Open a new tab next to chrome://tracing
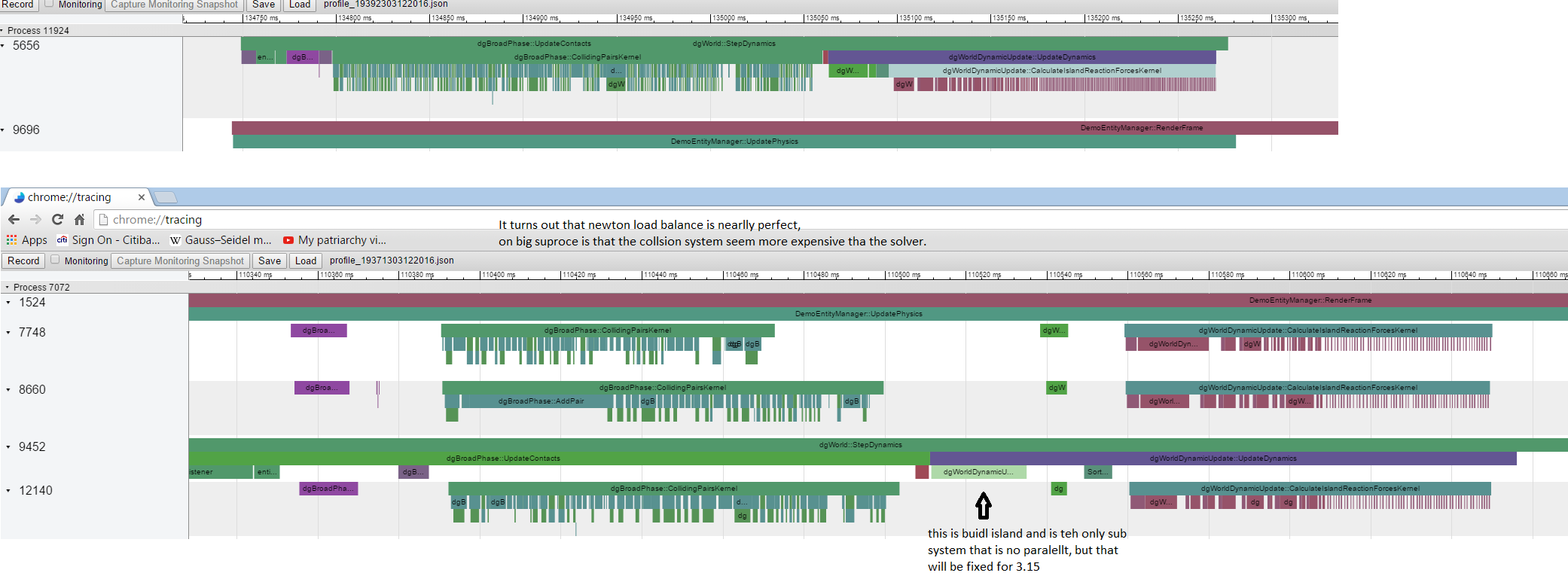 pos(166,197)
